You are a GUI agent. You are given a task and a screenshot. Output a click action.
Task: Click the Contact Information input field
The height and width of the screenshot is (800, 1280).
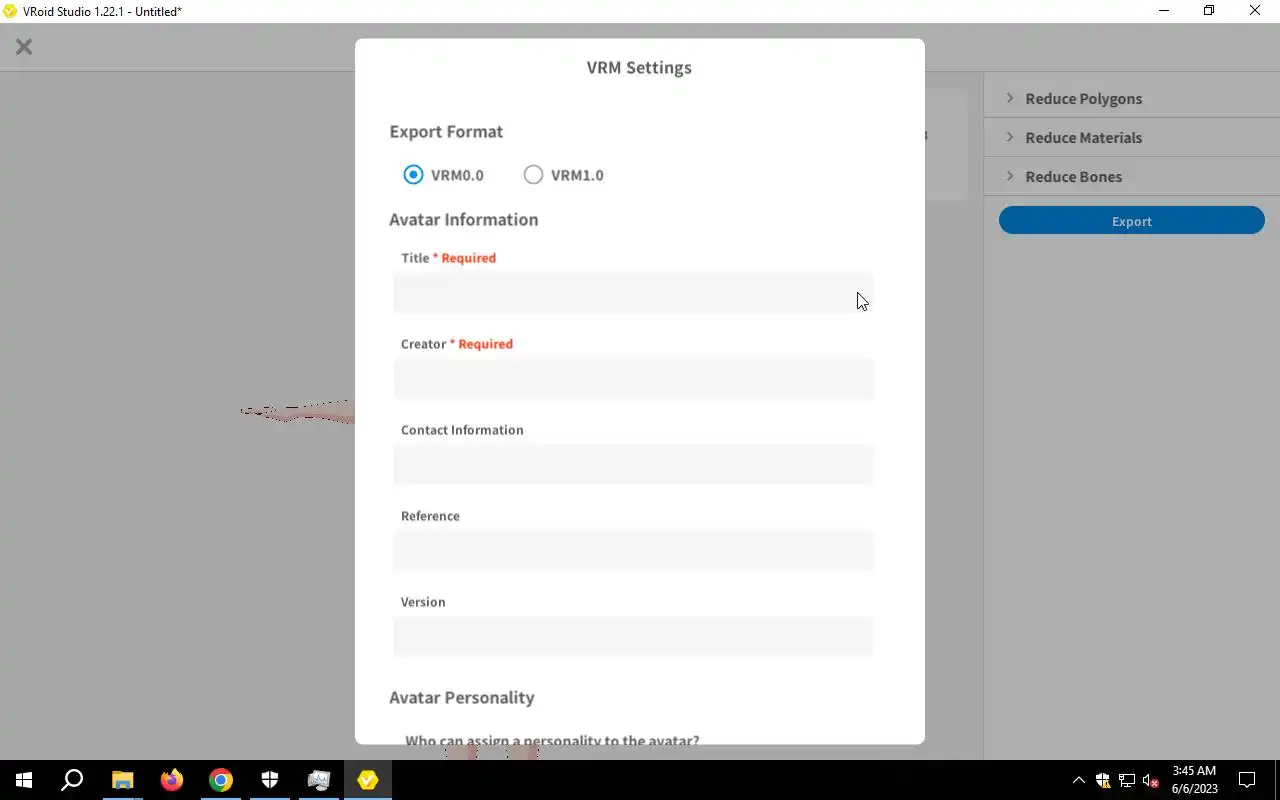633,465
